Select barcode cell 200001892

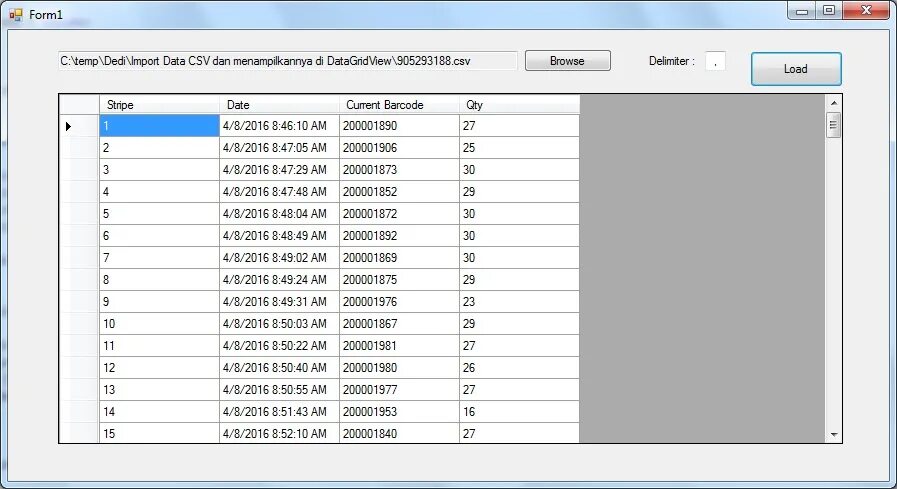pos(399,236)
